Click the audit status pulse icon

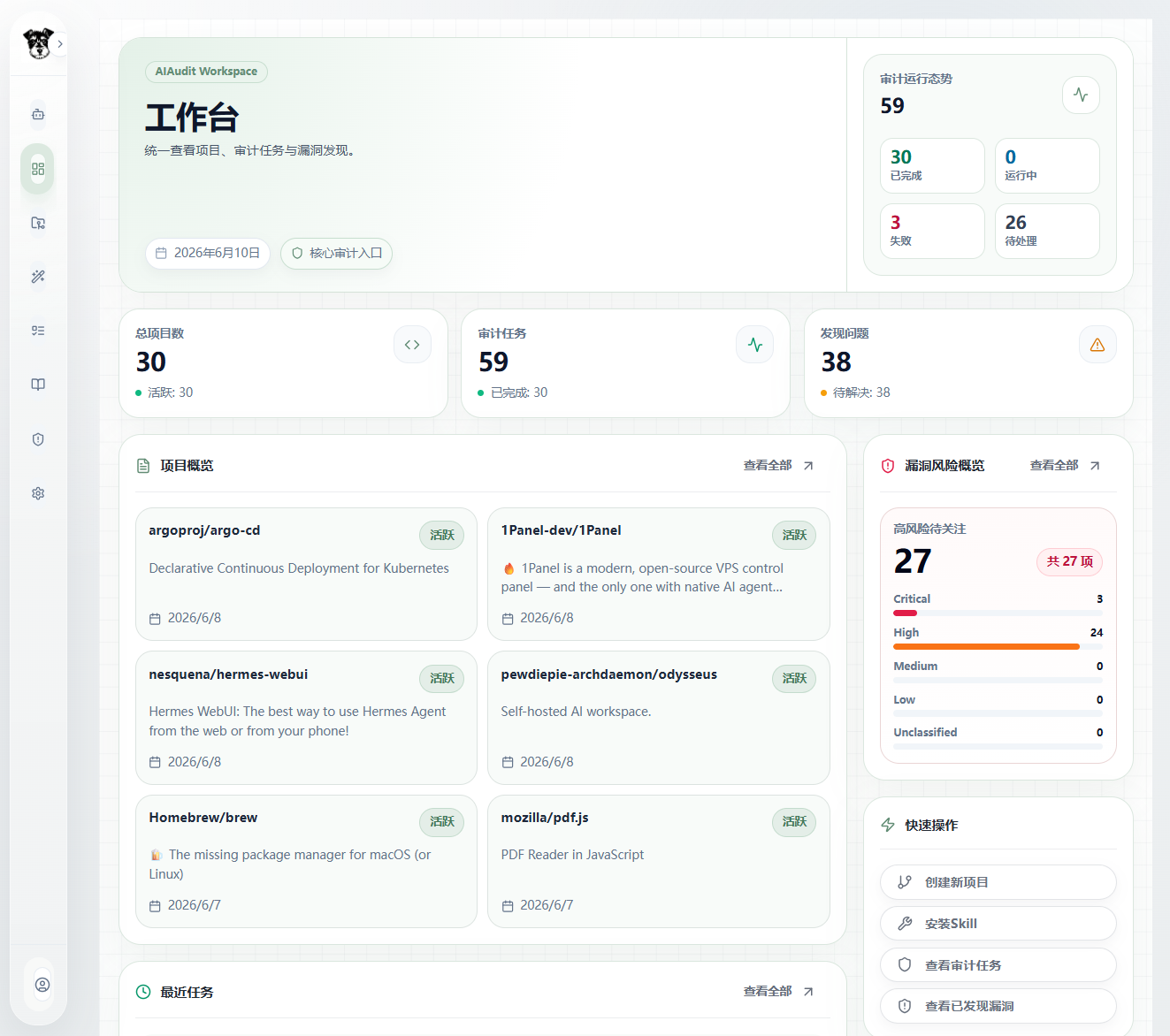pyautogui.click(x=1081, y=95)
